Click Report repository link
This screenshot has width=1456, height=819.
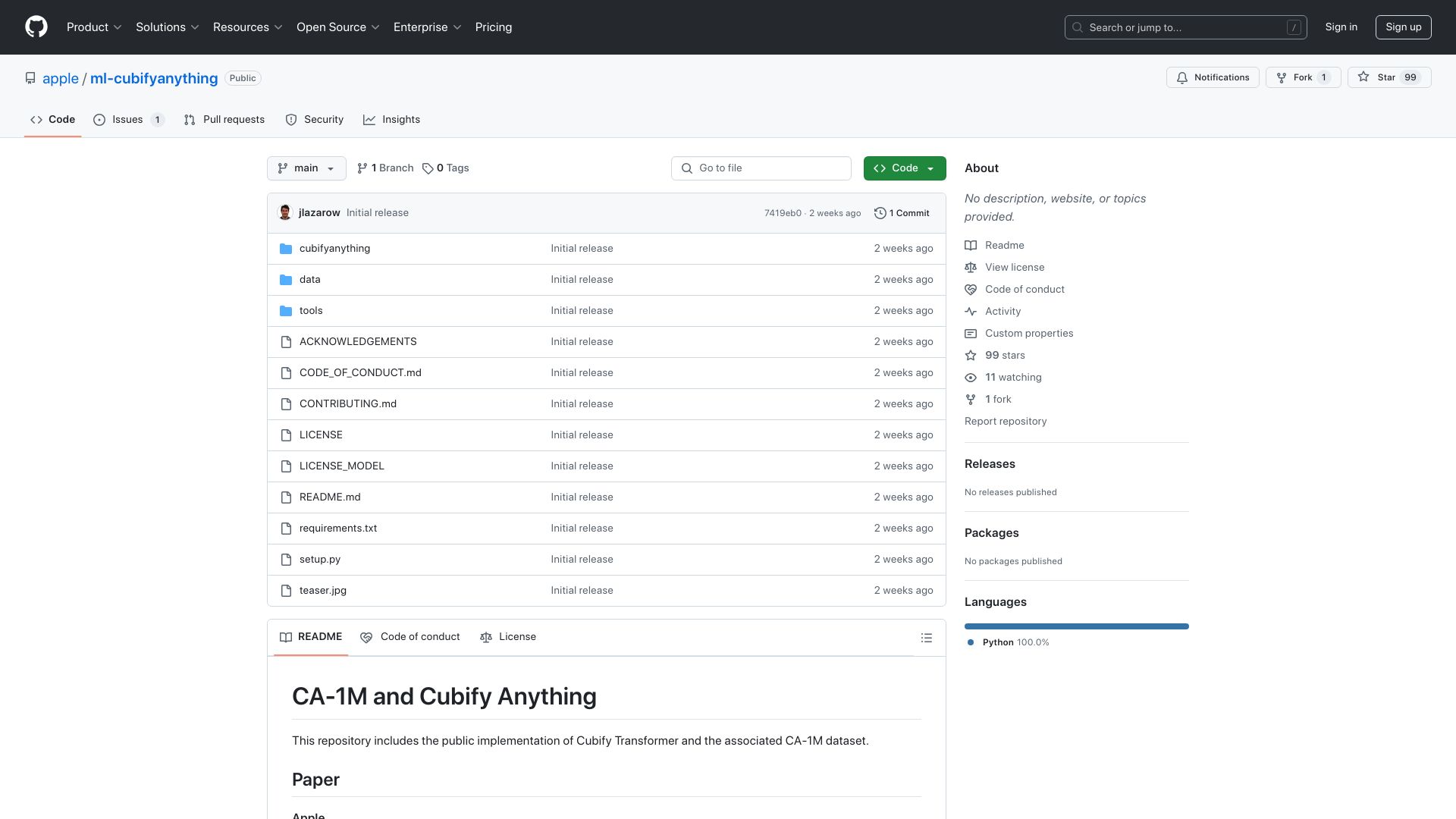point(1006,422)
